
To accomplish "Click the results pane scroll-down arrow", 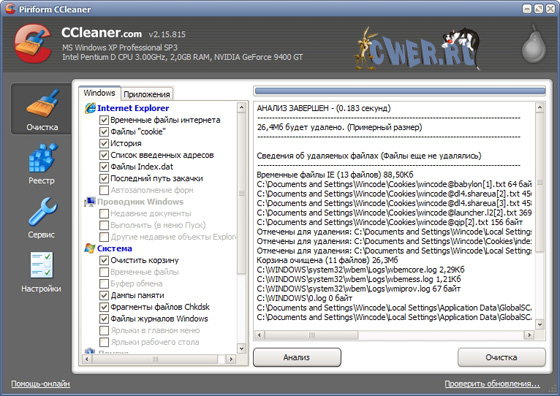I will click(540, 324).
